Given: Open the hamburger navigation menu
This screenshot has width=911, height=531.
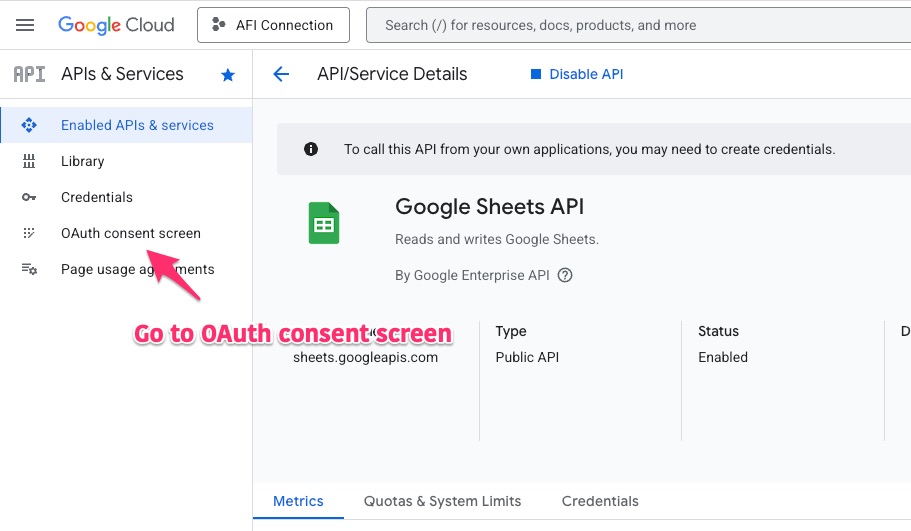Looking at the screenshot, I should point(25,25).
